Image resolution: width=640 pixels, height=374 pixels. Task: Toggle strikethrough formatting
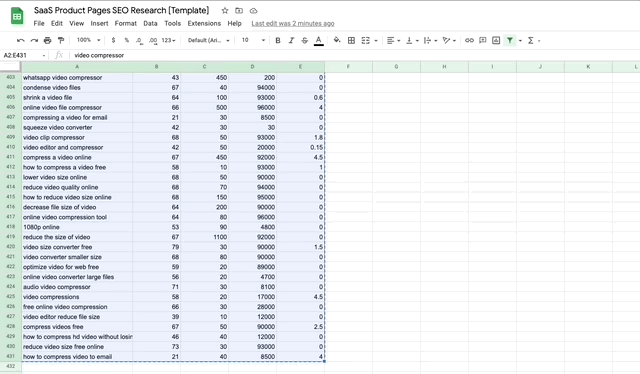tap(304, 40)
